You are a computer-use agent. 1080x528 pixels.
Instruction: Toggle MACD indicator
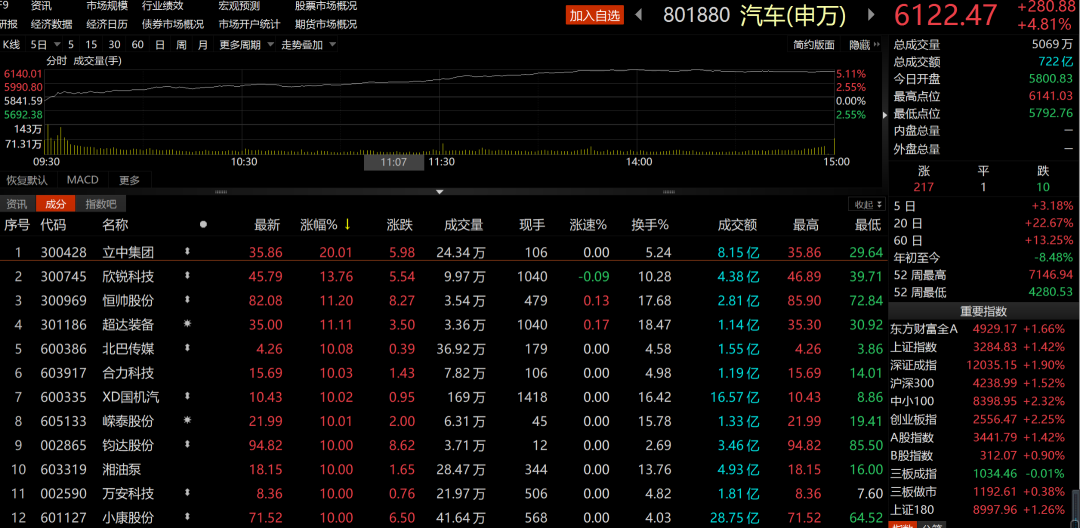pos(83,180)
